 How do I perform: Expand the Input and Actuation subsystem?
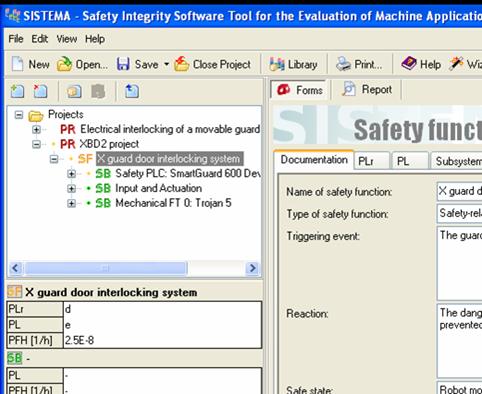(71, 188)
